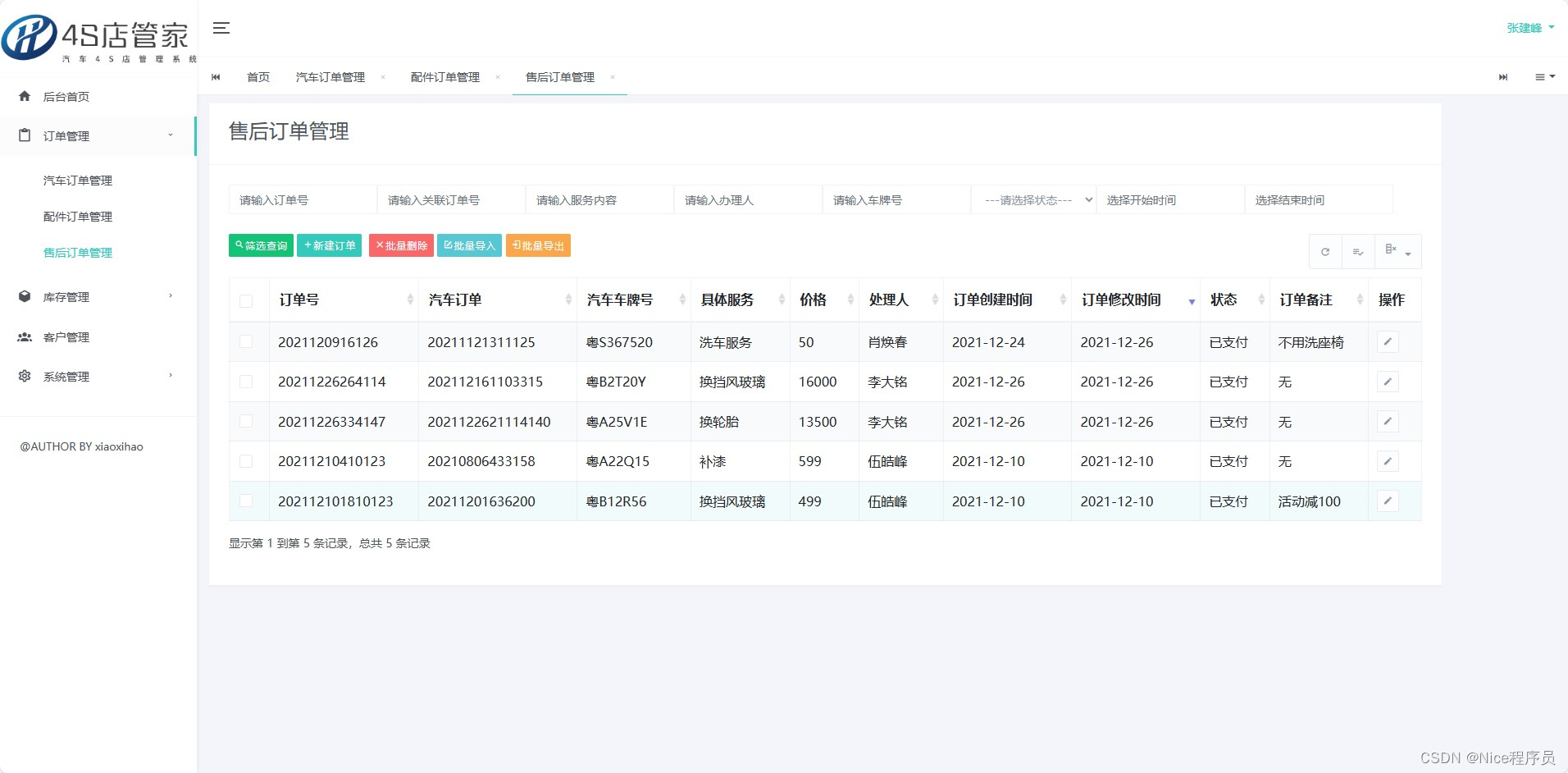Edit order 2021120916126 with pencil icon
1568x773 pixels.
tap(1388, 342)
